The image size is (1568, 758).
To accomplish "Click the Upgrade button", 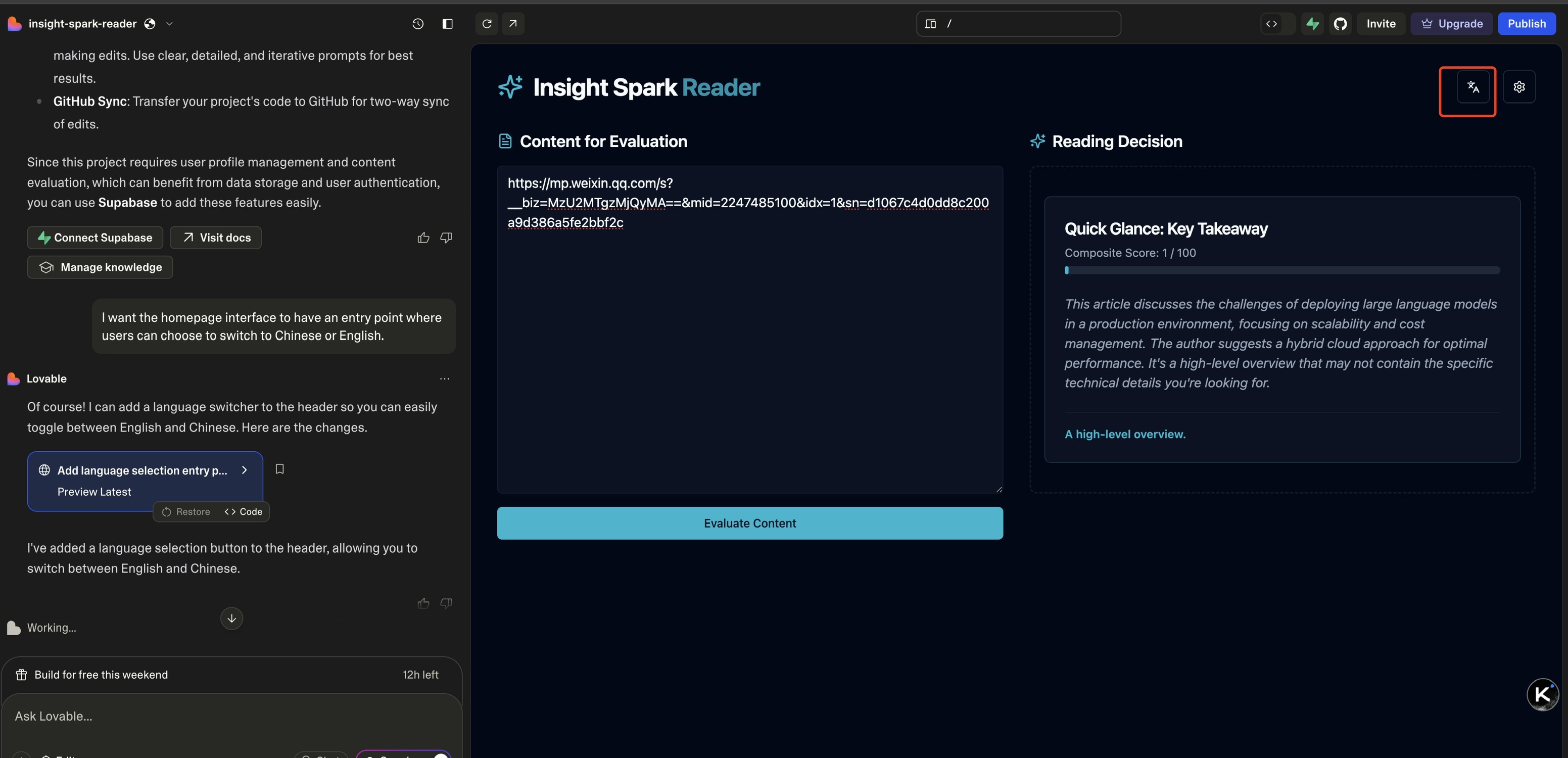I will (1452, 24).
